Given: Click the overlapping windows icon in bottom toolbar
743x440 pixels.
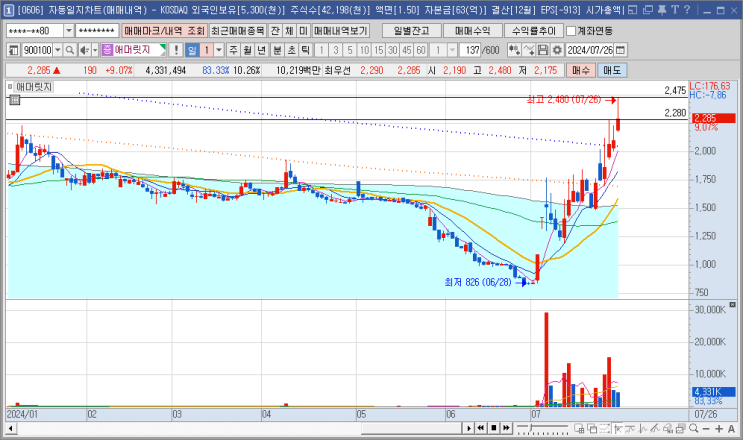Looking at the screenshot, I should click(x=592, y=429).
